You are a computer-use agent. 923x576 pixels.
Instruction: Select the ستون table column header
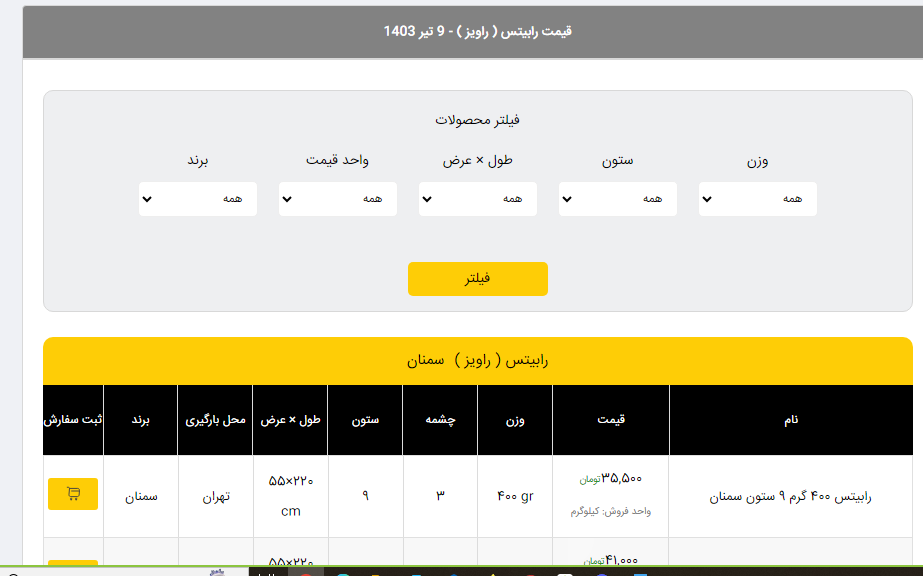(x=365, y=420)
